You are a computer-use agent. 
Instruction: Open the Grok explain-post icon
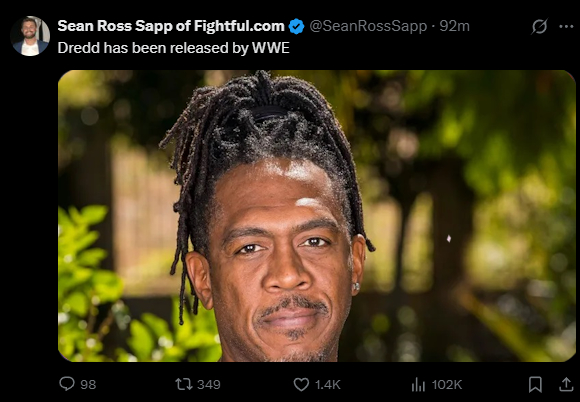539,26
